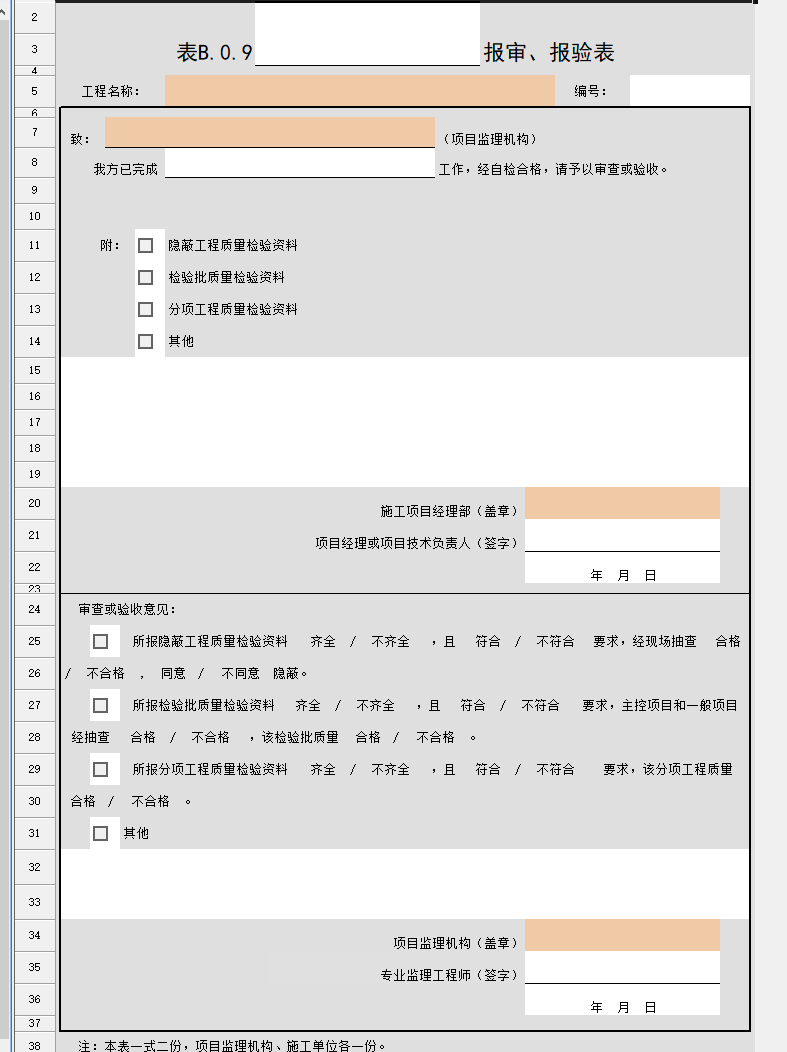Click the （项目监理机构）label
This screenshot has height=1052, width=787.
click(x=490, y=139)
